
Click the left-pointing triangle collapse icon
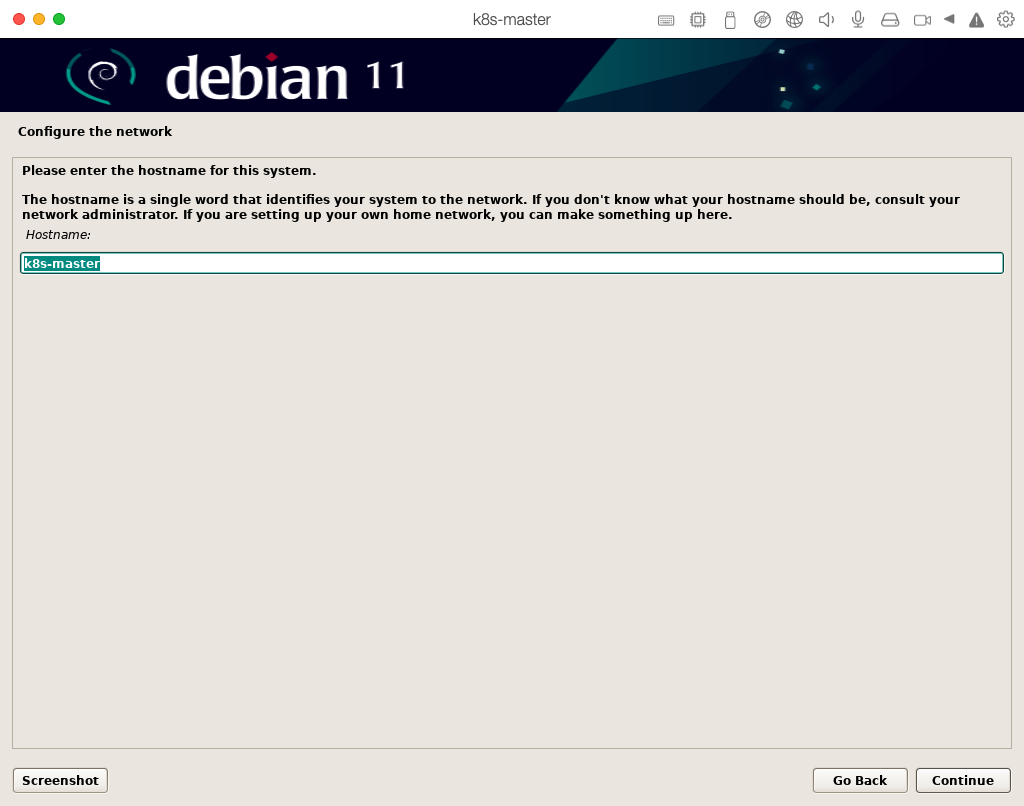tap(949, 19)
